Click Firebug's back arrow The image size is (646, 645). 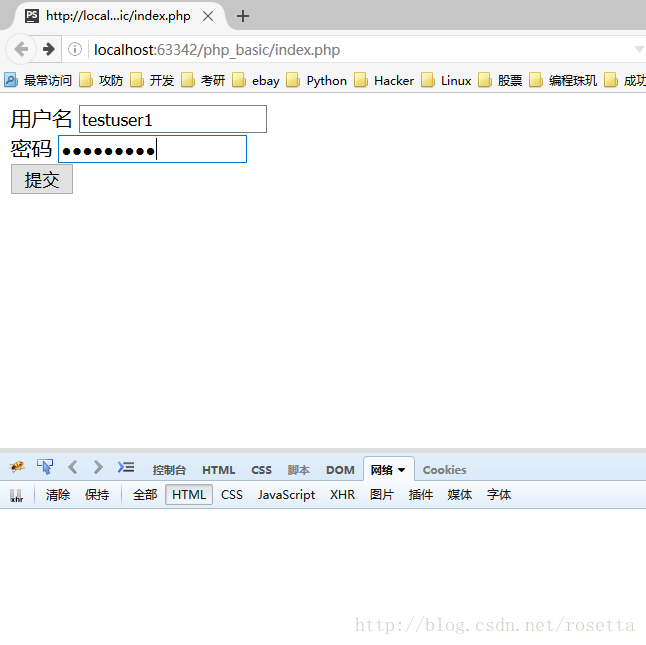72,467
